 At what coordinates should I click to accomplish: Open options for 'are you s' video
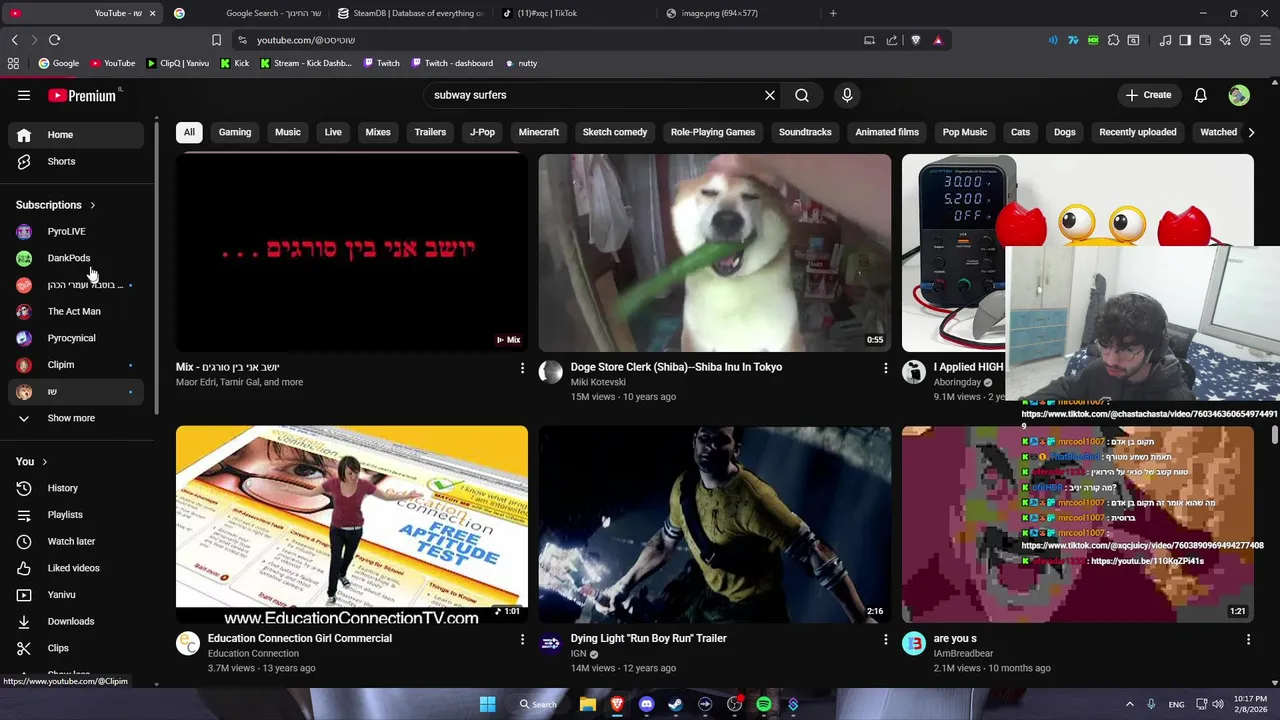click(1248, 639)
